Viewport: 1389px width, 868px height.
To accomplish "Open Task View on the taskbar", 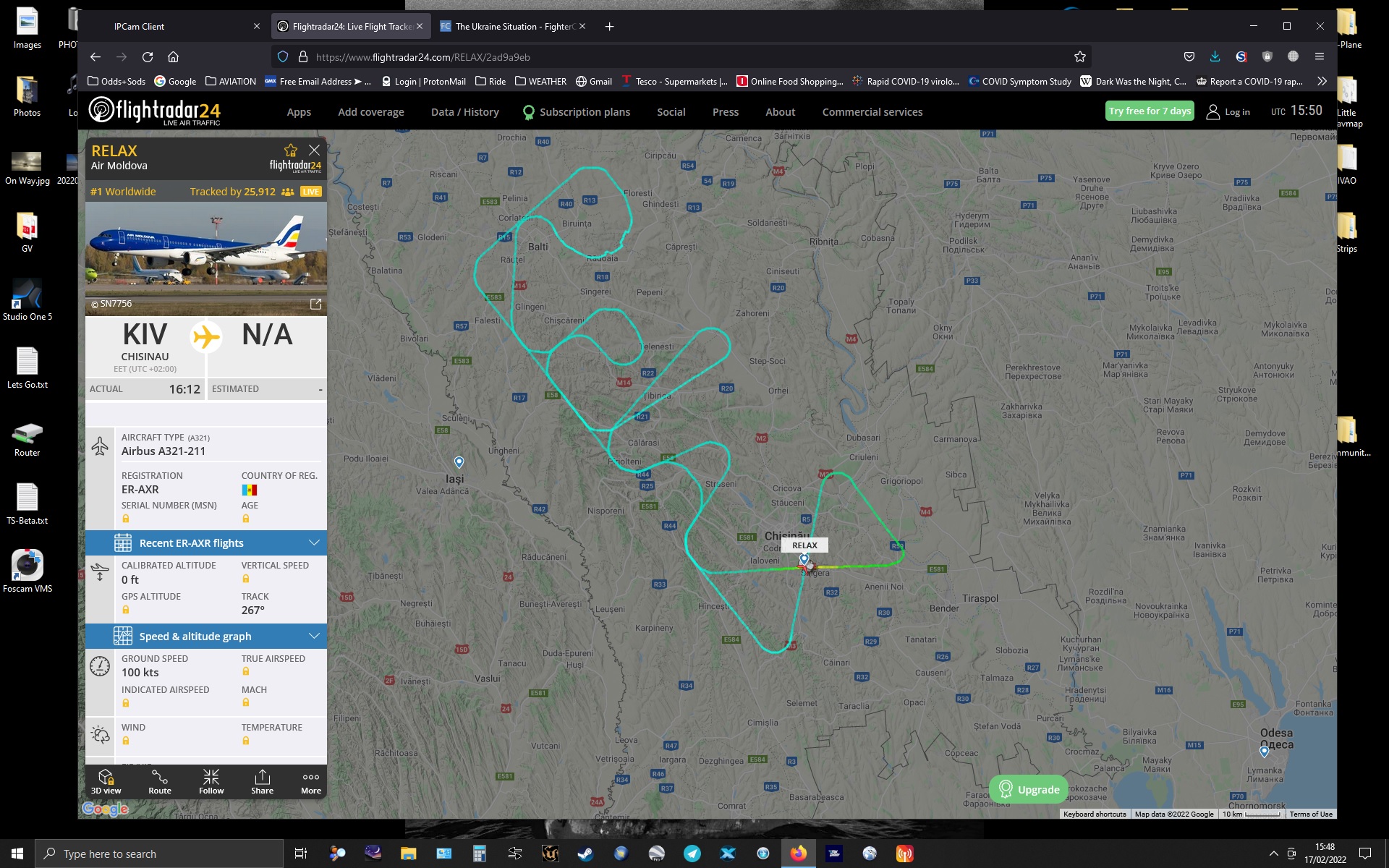I will click(x=300, y=854).
